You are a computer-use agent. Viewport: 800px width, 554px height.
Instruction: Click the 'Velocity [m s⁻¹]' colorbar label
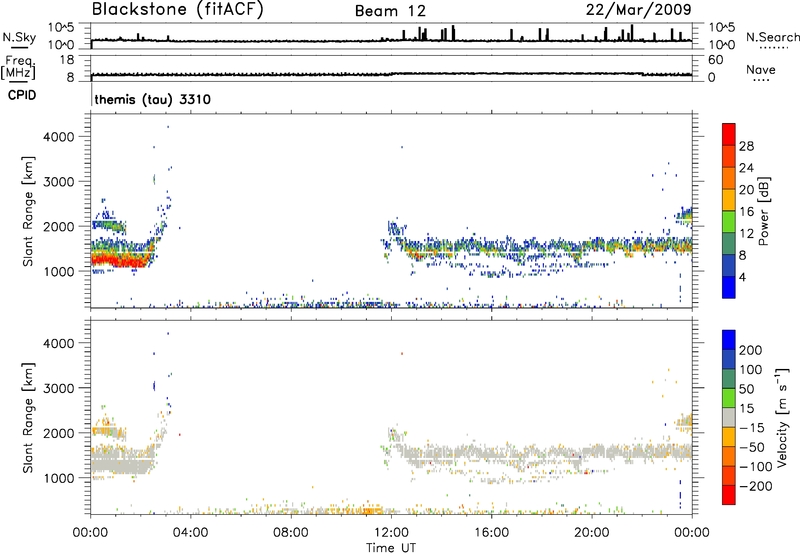click(x=782, y=417)
